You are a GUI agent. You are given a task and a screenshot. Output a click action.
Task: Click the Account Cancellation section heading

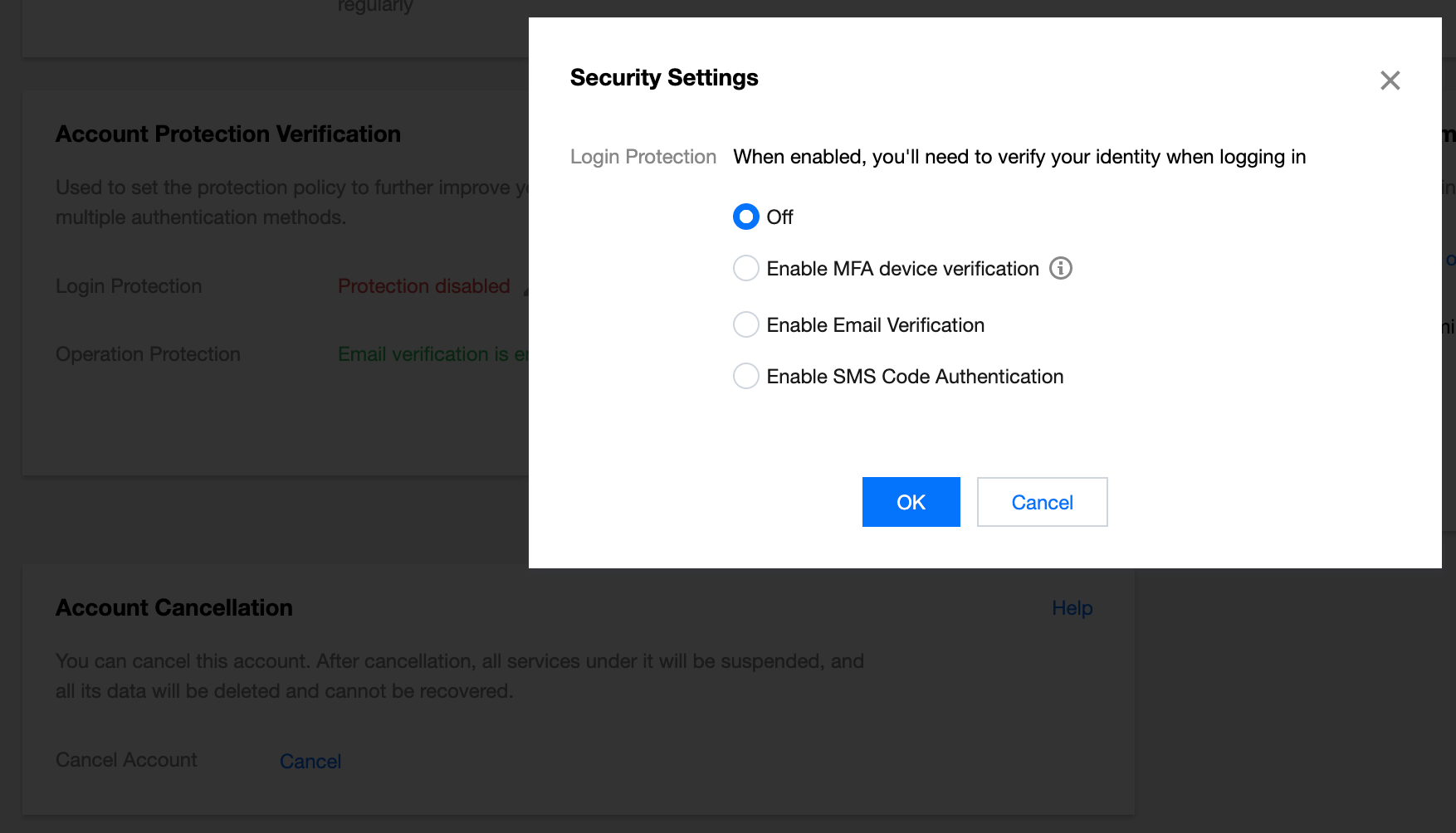(x=174, y=608)
